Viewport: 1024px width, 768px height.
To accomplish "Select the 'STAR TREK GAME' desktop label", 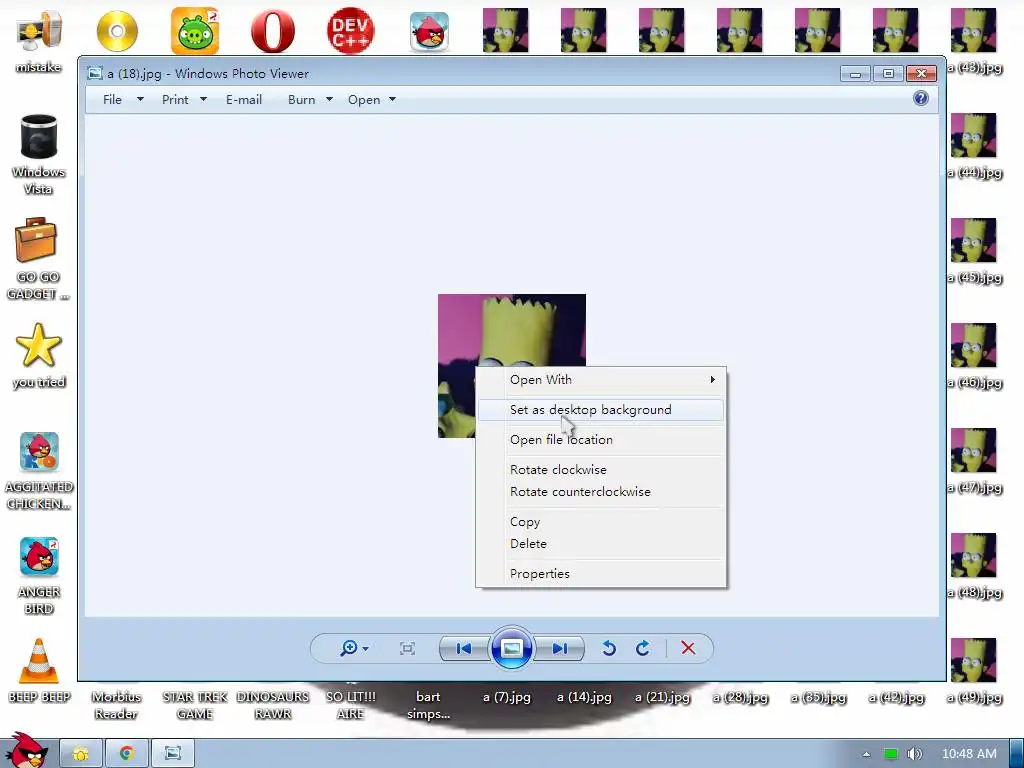I will [x=195, y=705].
